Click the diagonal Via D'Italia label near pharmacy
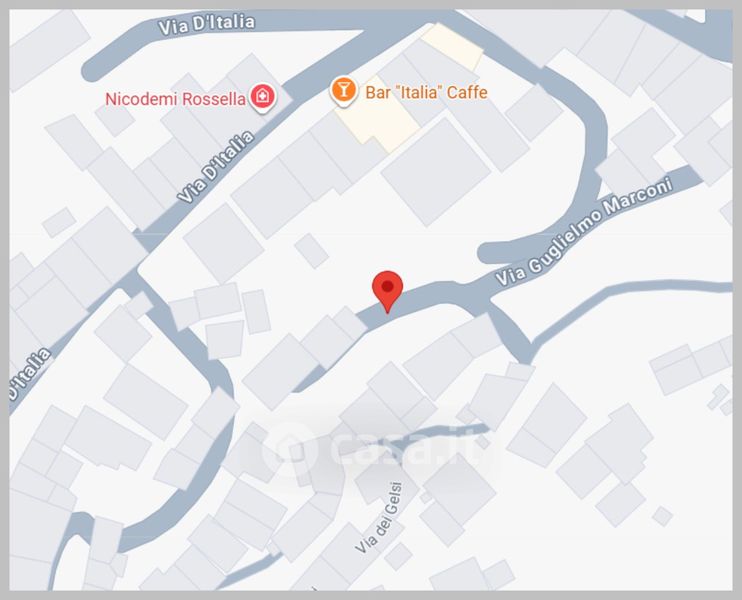This screenshot has height=600, width=742. [216, 167]
